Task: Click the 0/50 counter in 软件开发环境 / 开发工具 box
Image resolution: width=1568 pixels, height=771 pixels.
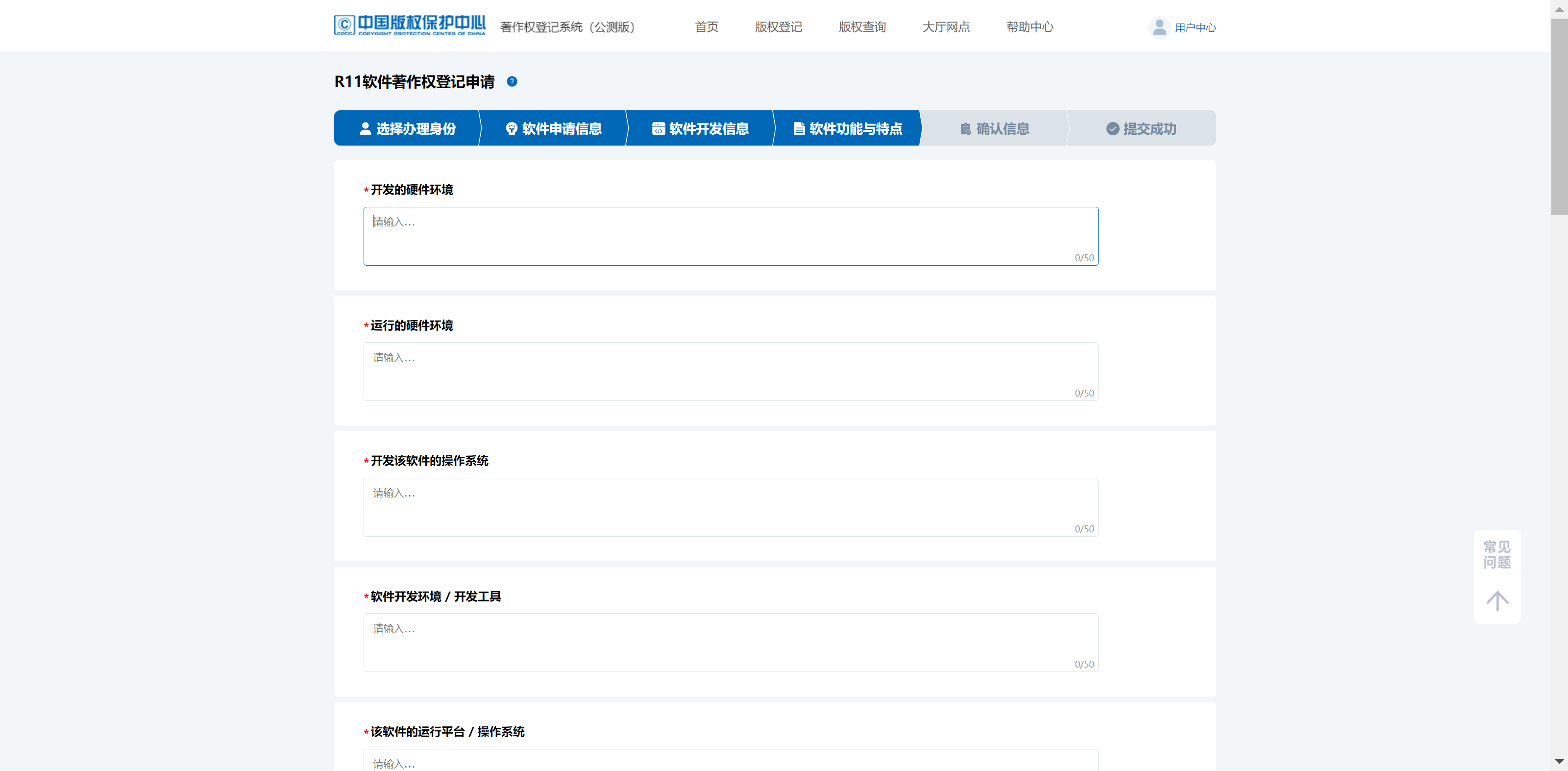Action: (x=1084, y=665)
